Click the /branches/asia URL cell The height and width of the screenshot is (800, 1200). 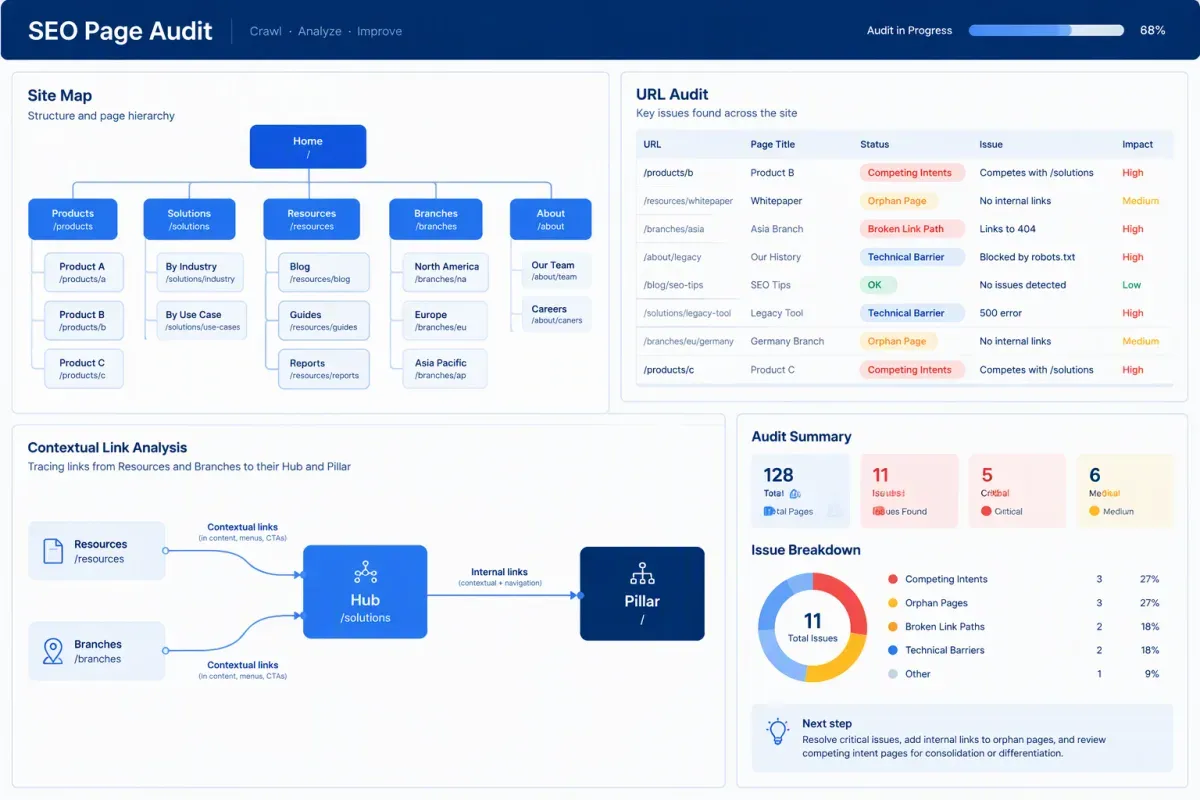point(674,229)
